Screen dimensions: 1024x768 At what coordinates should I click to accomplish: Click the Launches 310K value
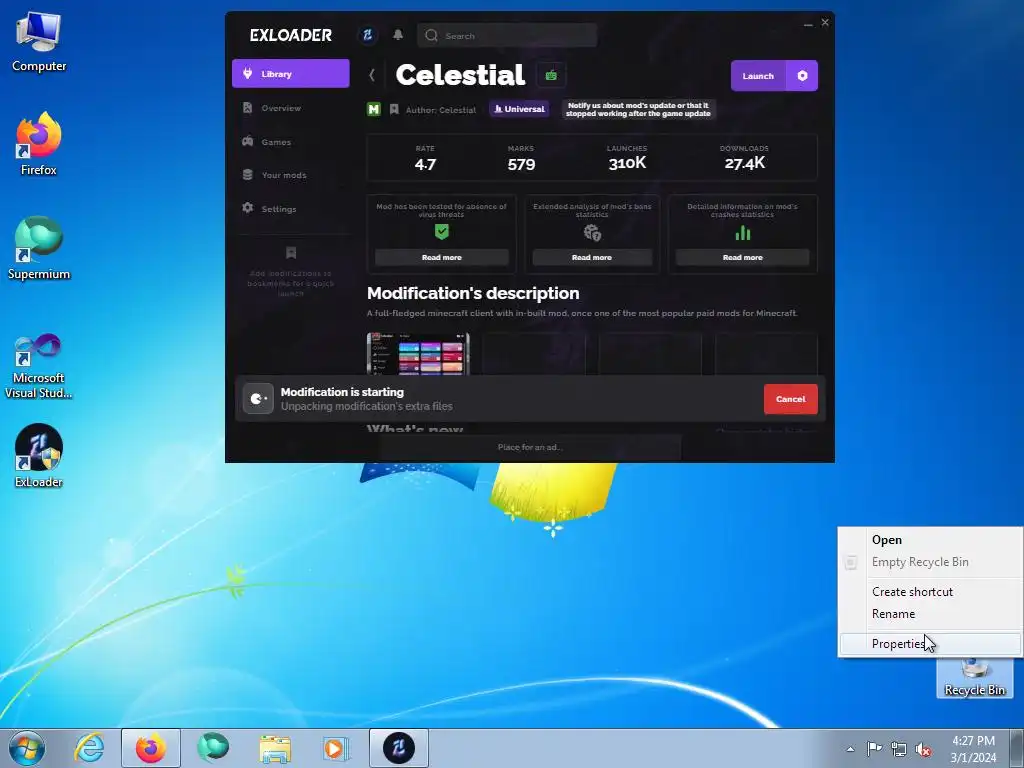(x=627, y=163)
